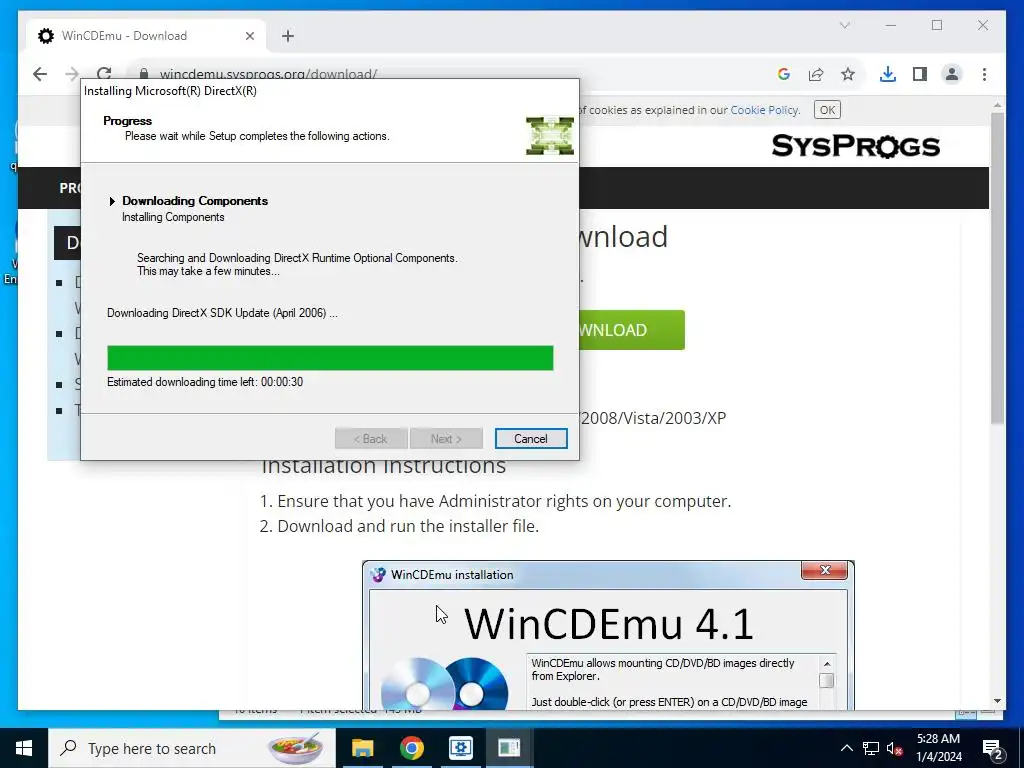Click the WinCDEmu installation screenshot thumbnail

point(608,635)
